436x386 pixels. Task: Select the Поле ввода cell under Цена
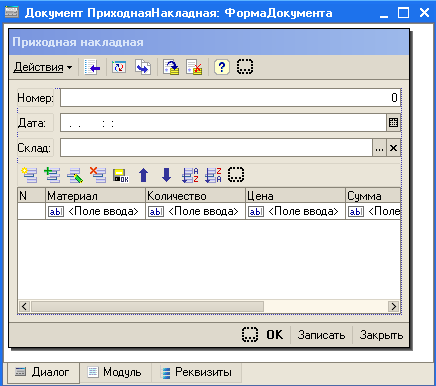coord(295,211)
